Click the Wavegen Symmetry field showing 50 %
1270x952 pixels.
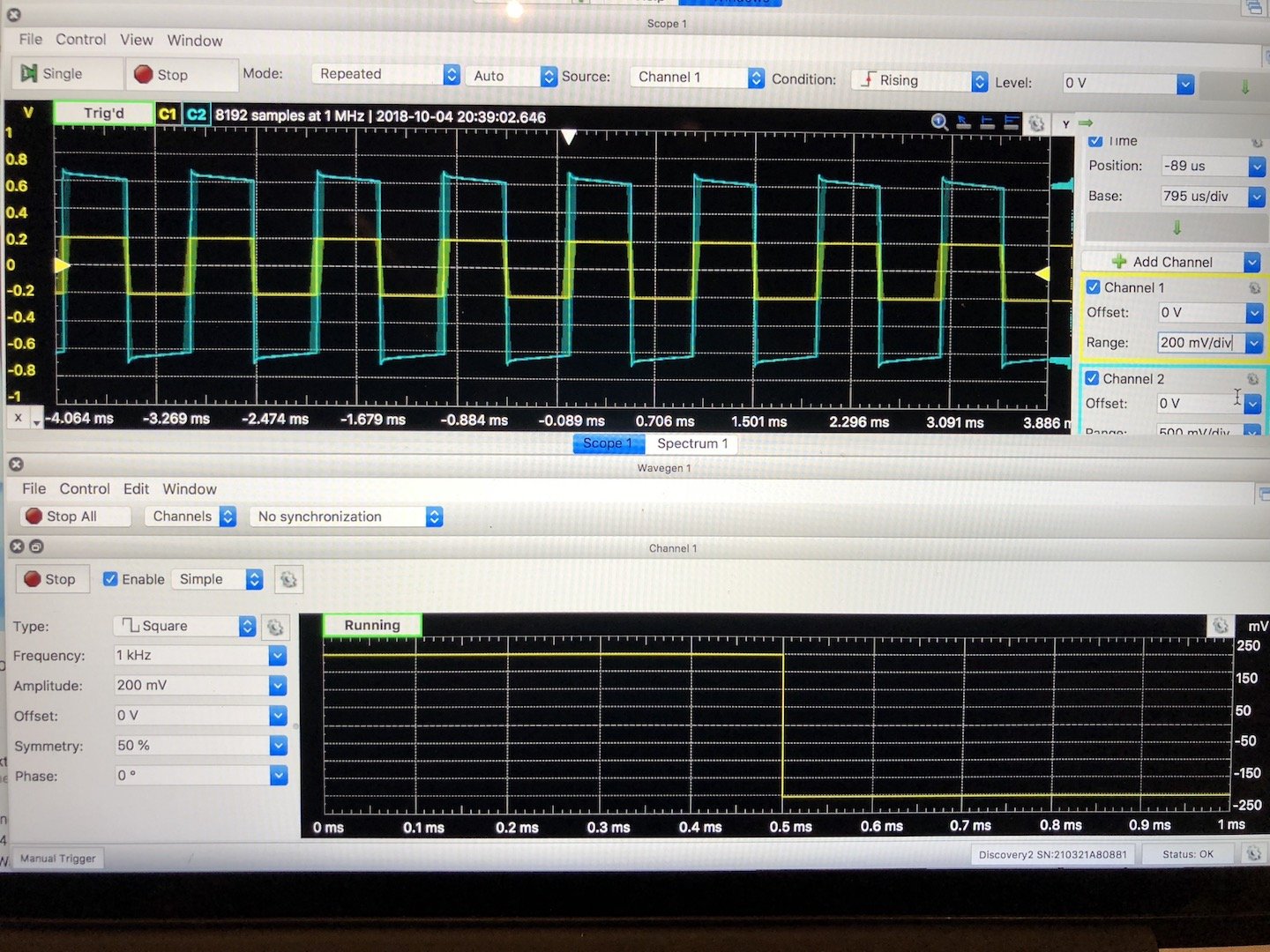click(190, 746)
